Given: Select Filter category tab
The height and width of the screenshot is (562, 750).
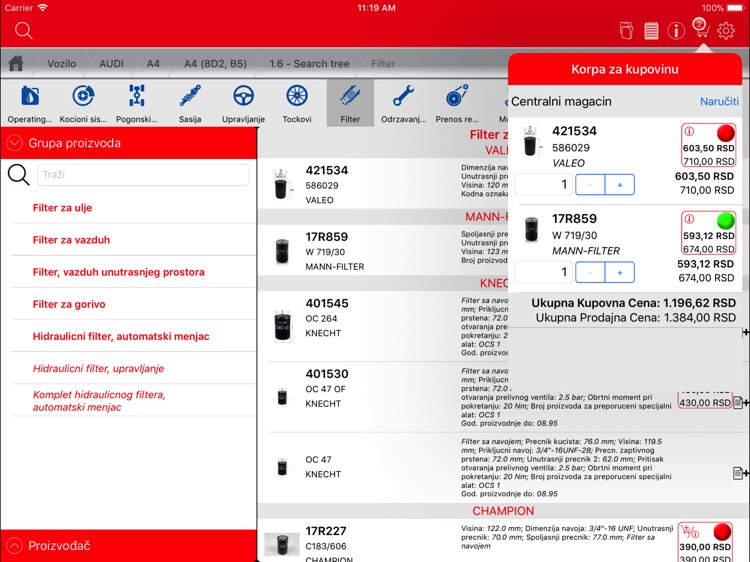Looking at the screenshot, I should pos(350,103).
